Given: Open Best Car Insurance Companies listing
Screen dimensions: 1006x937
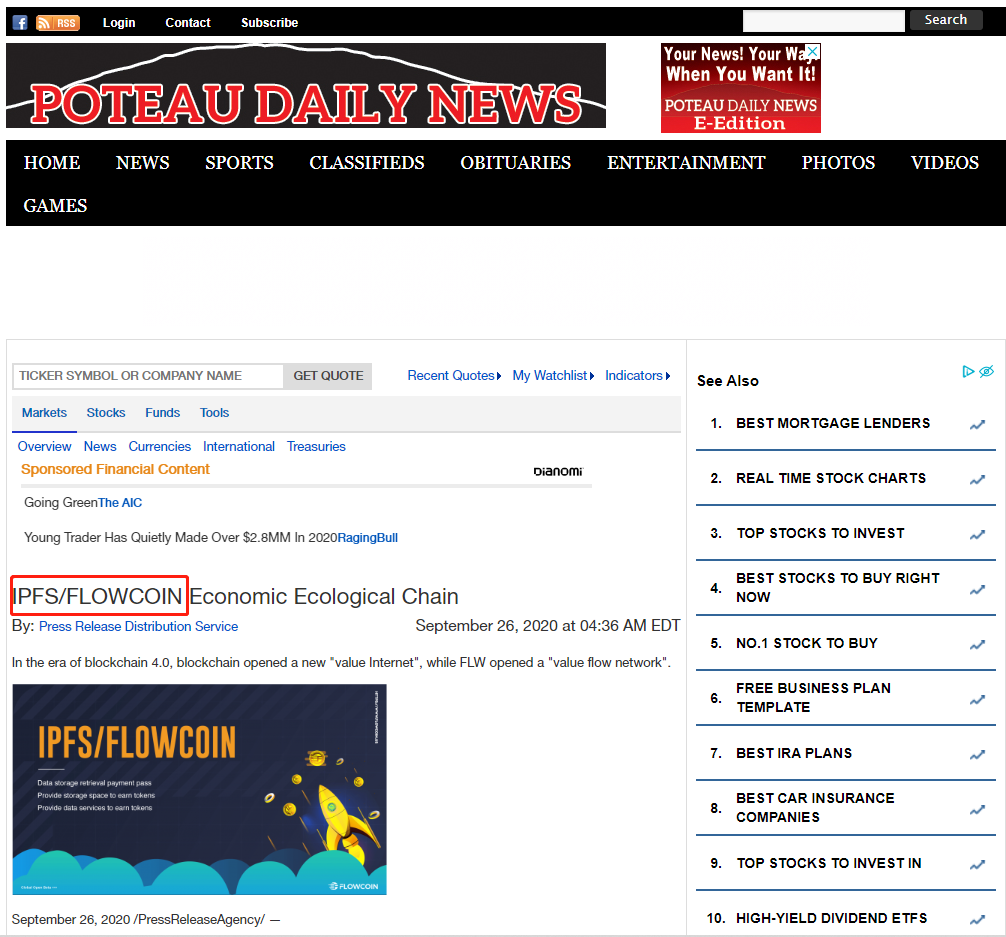Looking at the screenshot, I should (815, 808).
